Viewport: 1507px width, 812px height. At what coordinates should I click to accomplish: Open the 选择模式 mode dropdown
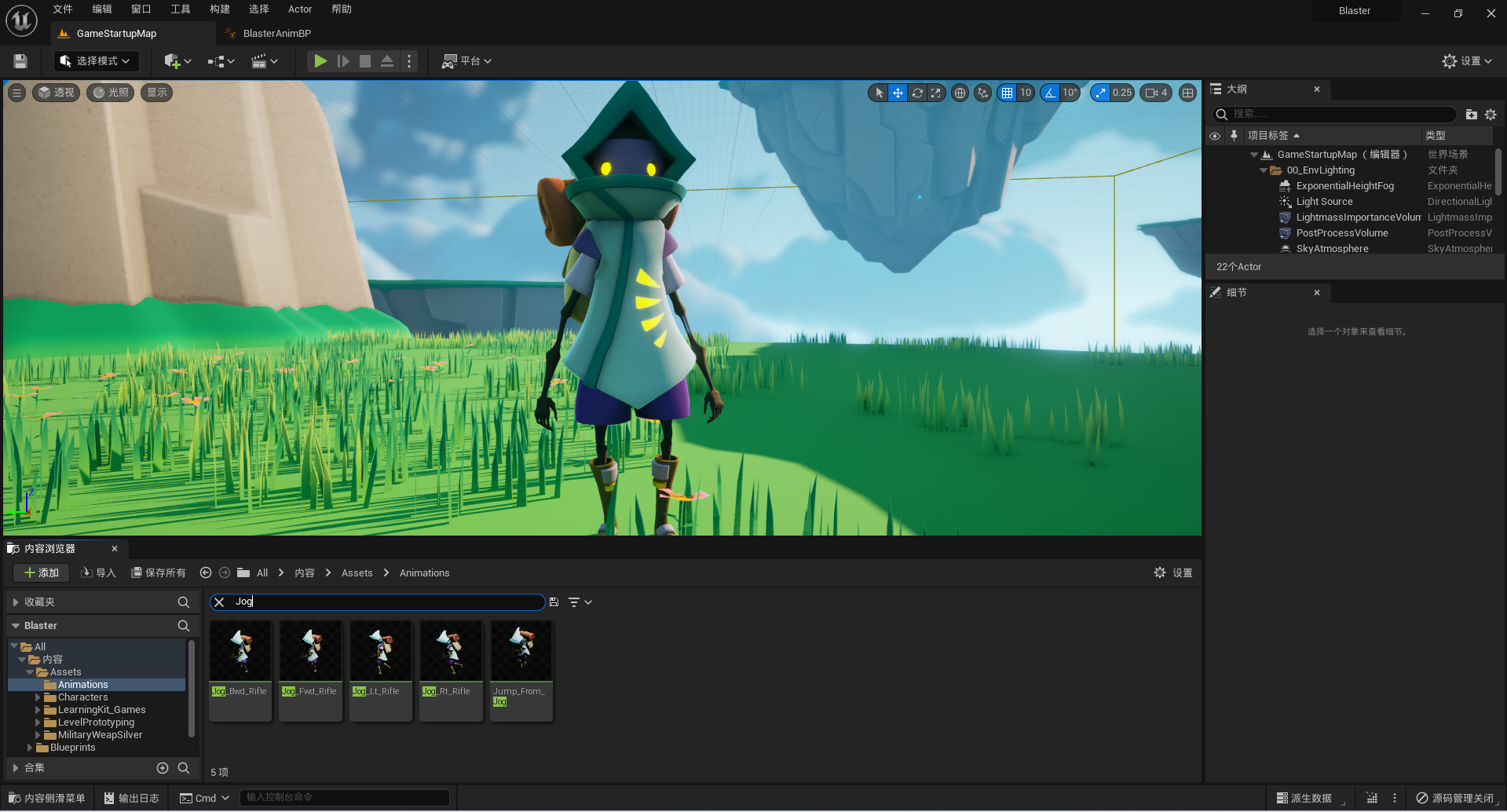pos(96,61)
